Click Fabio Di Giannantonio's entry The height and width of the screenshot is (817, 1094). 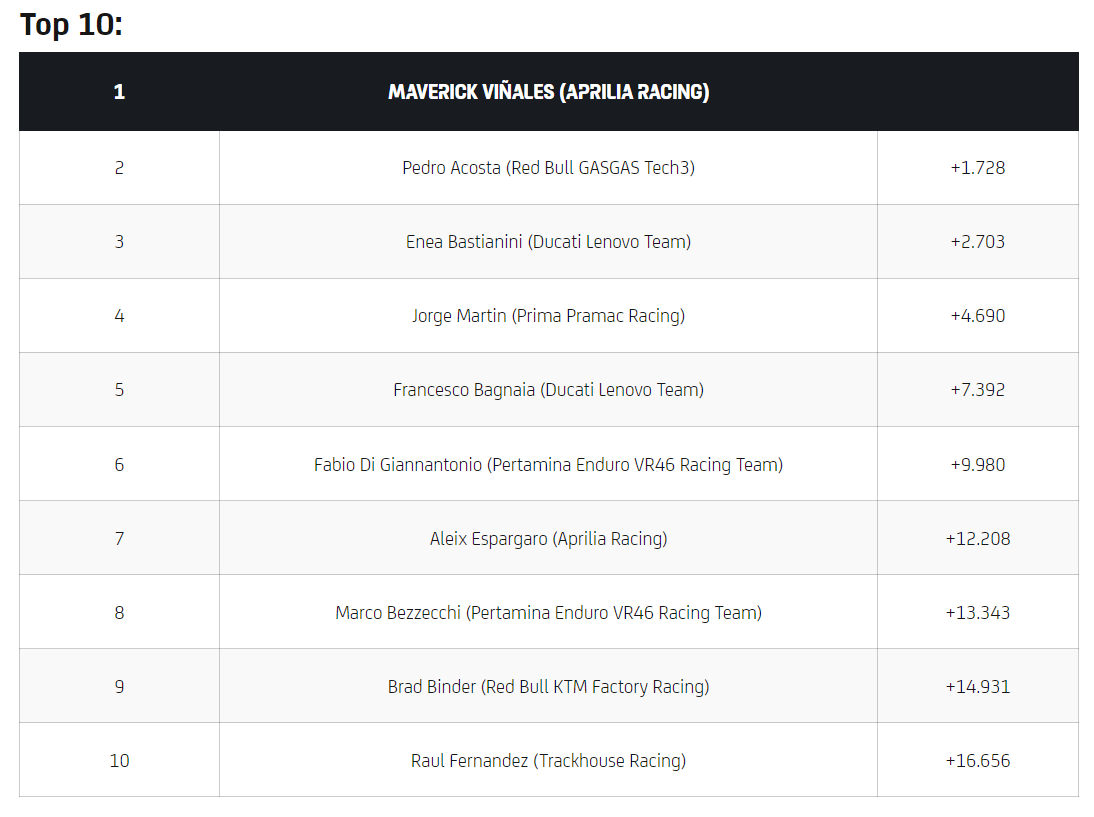click(548, 464)
